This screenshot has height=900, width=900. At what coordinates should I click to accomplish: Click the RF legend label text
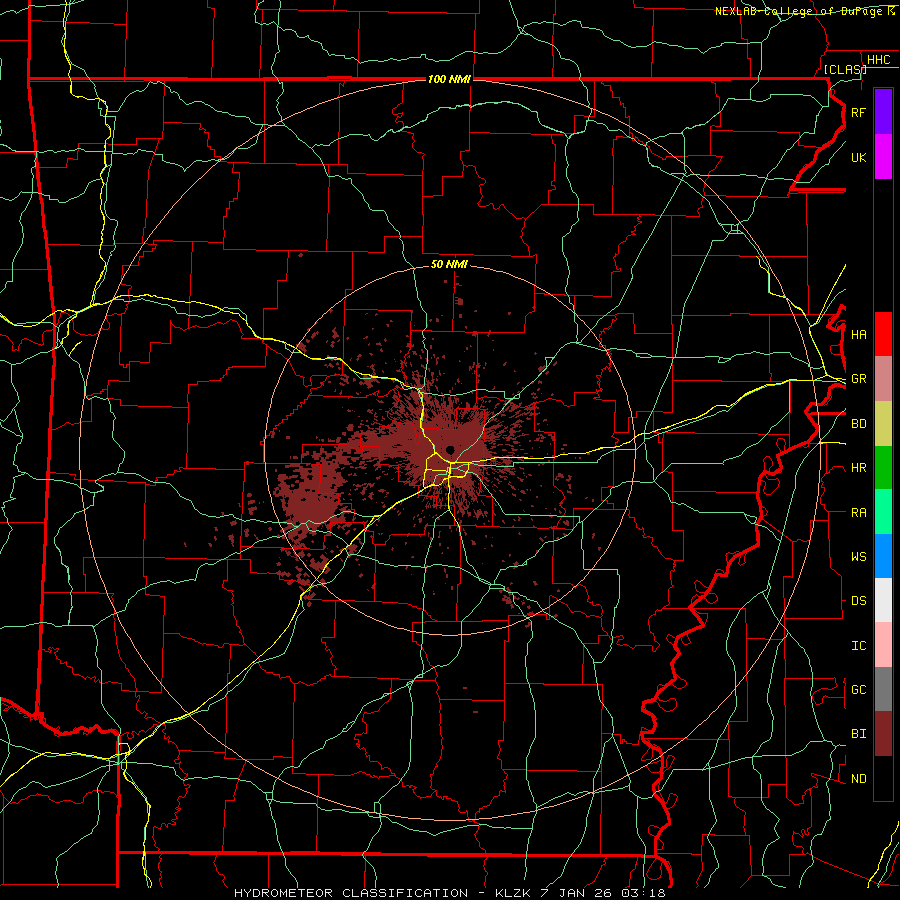[859, 112]
